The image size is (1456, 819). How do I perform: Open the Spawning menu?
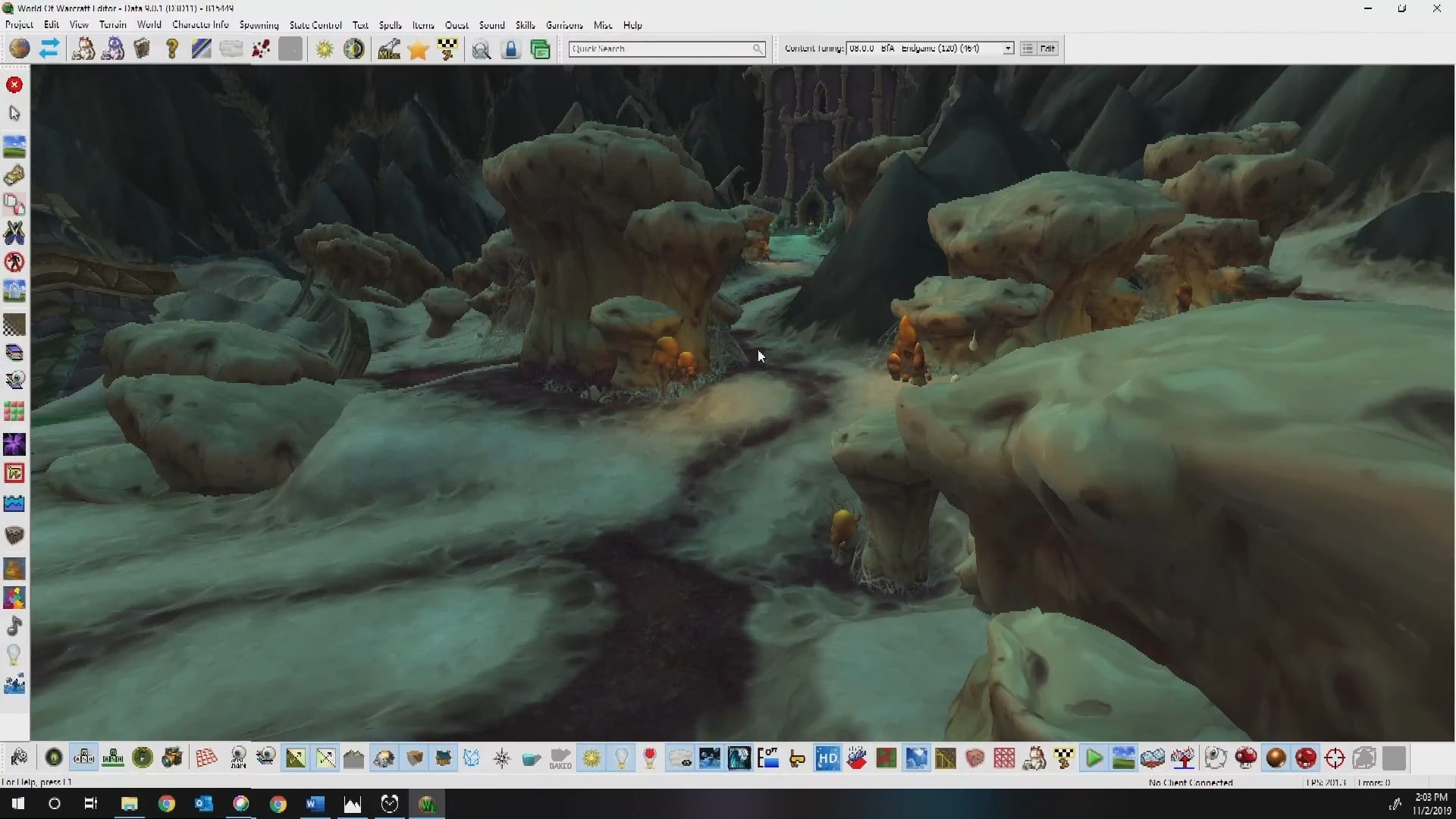tap(259, 25)
